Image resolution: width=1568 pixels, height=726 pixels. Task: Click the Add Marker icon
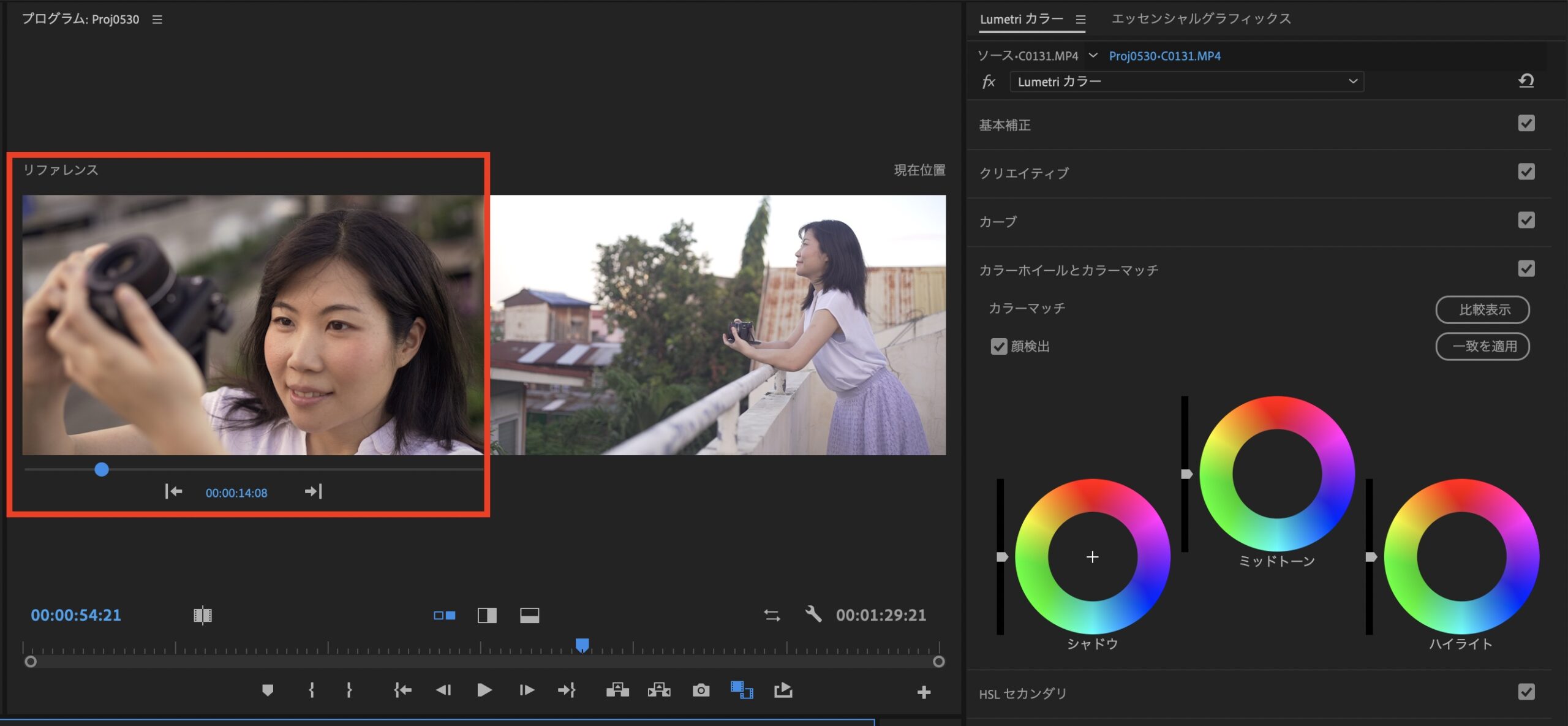pyautogui.click(x=267, y=690)
